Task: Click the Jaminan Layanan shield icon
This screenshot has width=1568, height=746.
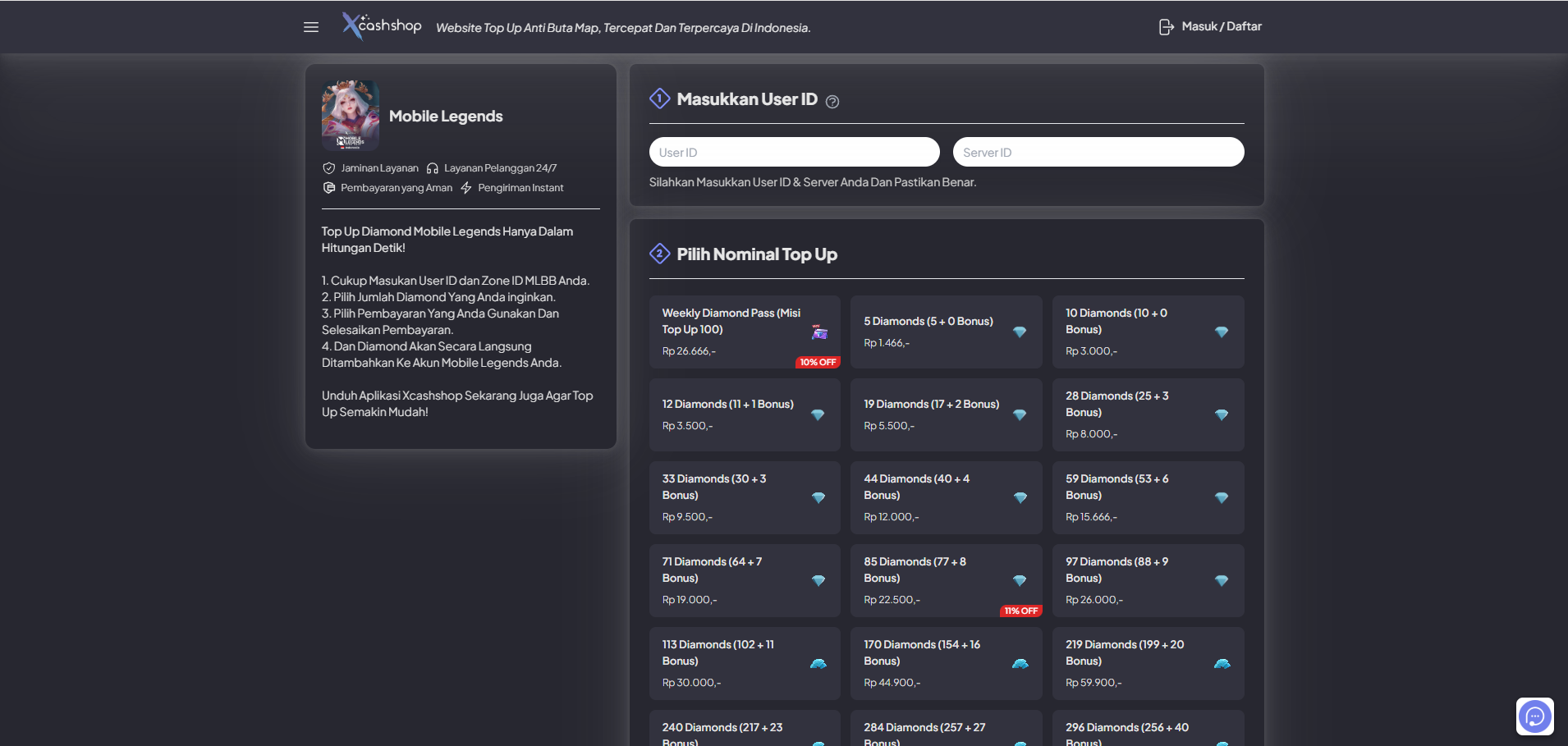Action: point(328,168)
